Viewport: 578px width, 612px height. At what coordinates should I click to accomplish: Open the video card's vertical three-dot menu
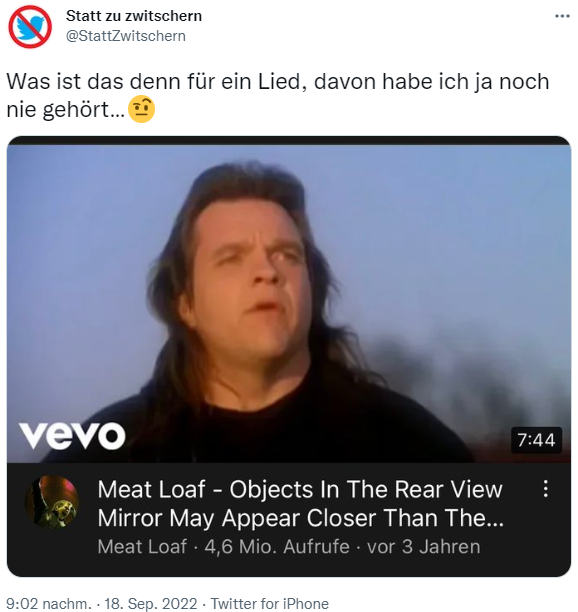pyautogui.click(x=546, y=488)
